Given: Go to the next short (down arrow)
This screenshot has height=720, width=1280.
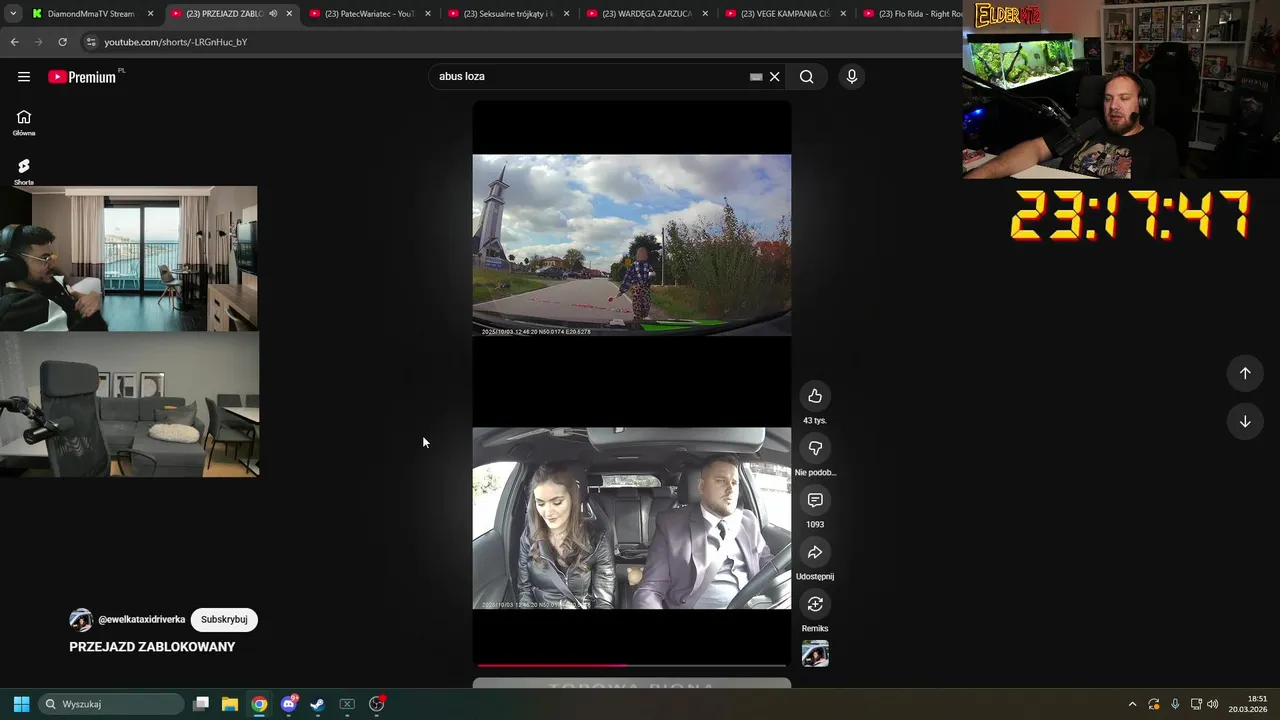Looking at the screenshot, I should coord(1245,421).
